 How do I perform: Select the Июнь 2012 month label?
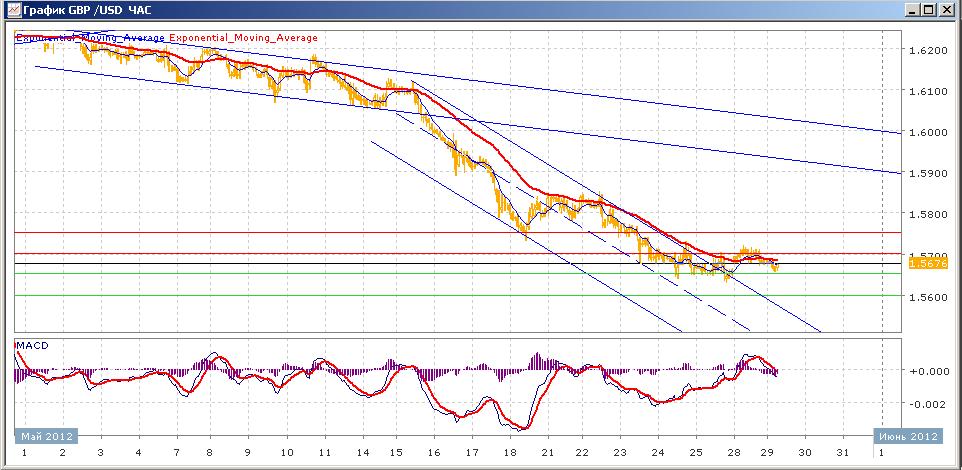click(908, 436)
